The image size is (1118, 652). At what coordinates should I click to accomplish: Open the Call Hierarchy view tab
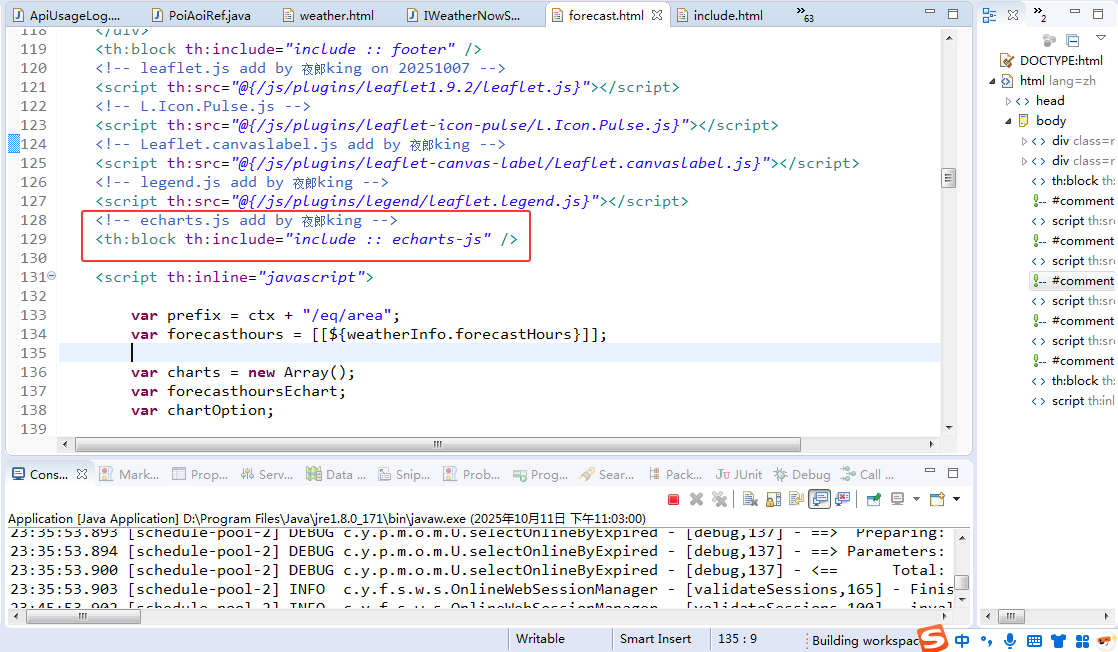point(867,474)
